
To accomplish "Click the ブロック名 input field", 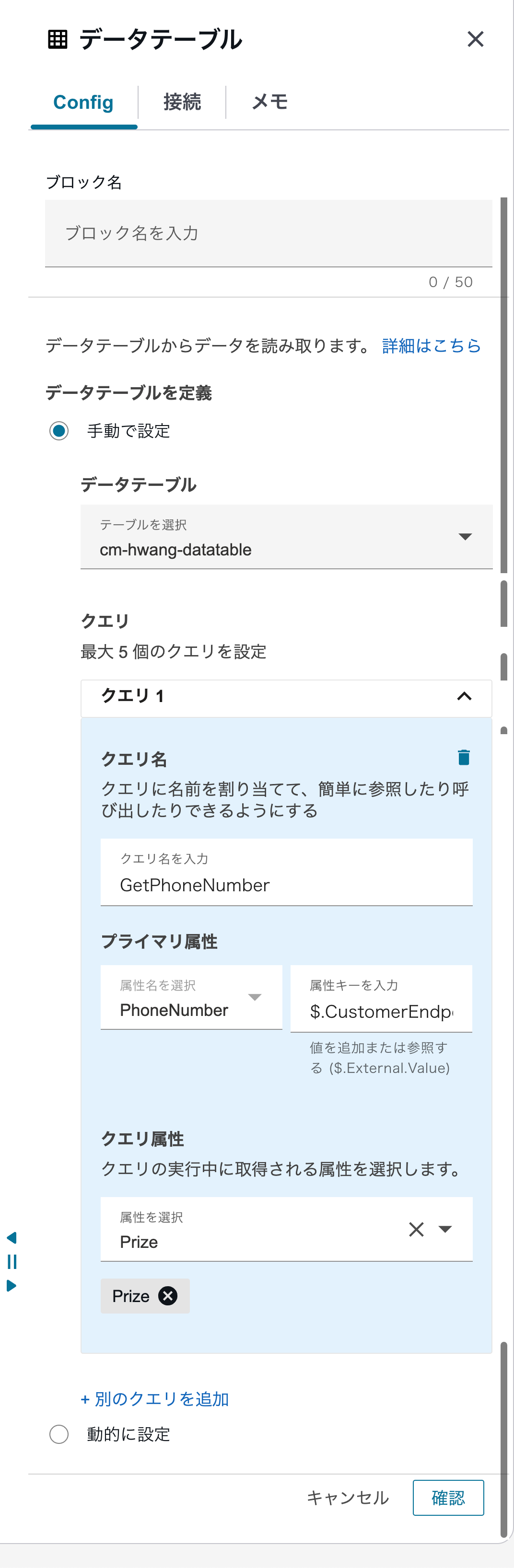I will pyautogui.click(x=269, y=233).
